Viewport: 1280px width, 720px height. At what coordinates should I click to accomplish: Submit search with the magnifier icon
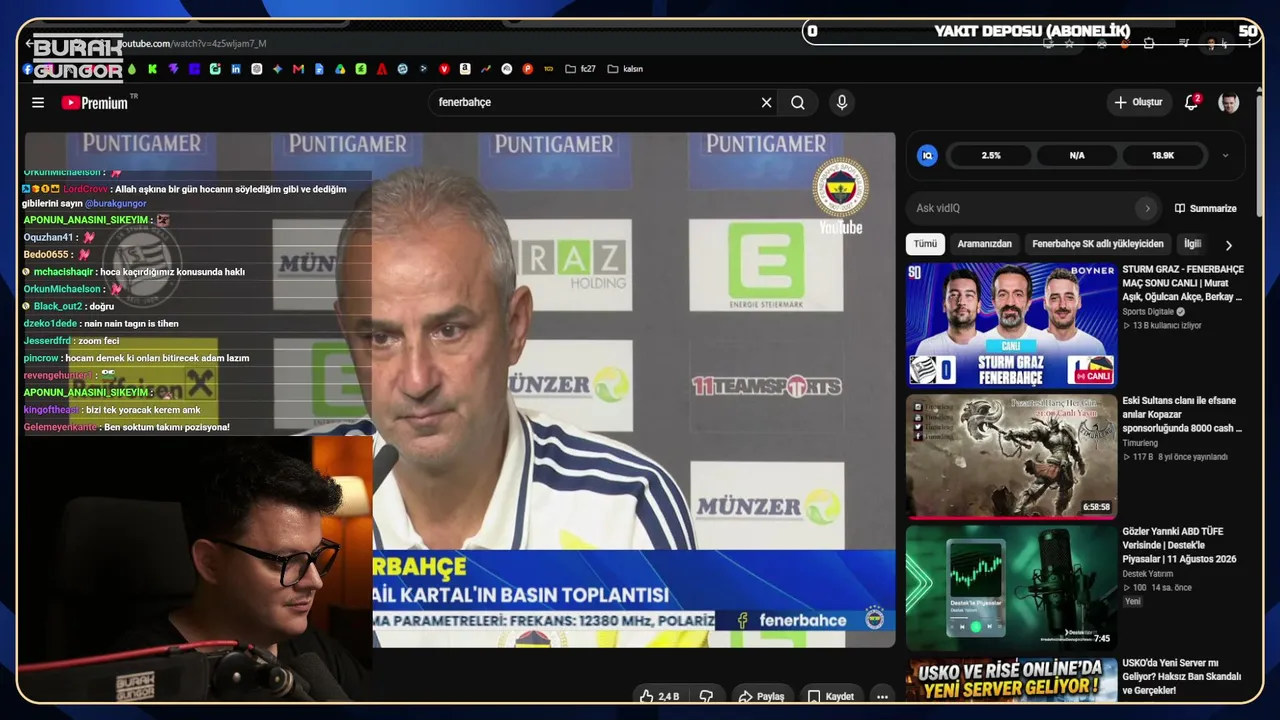(x=798, y=102)
